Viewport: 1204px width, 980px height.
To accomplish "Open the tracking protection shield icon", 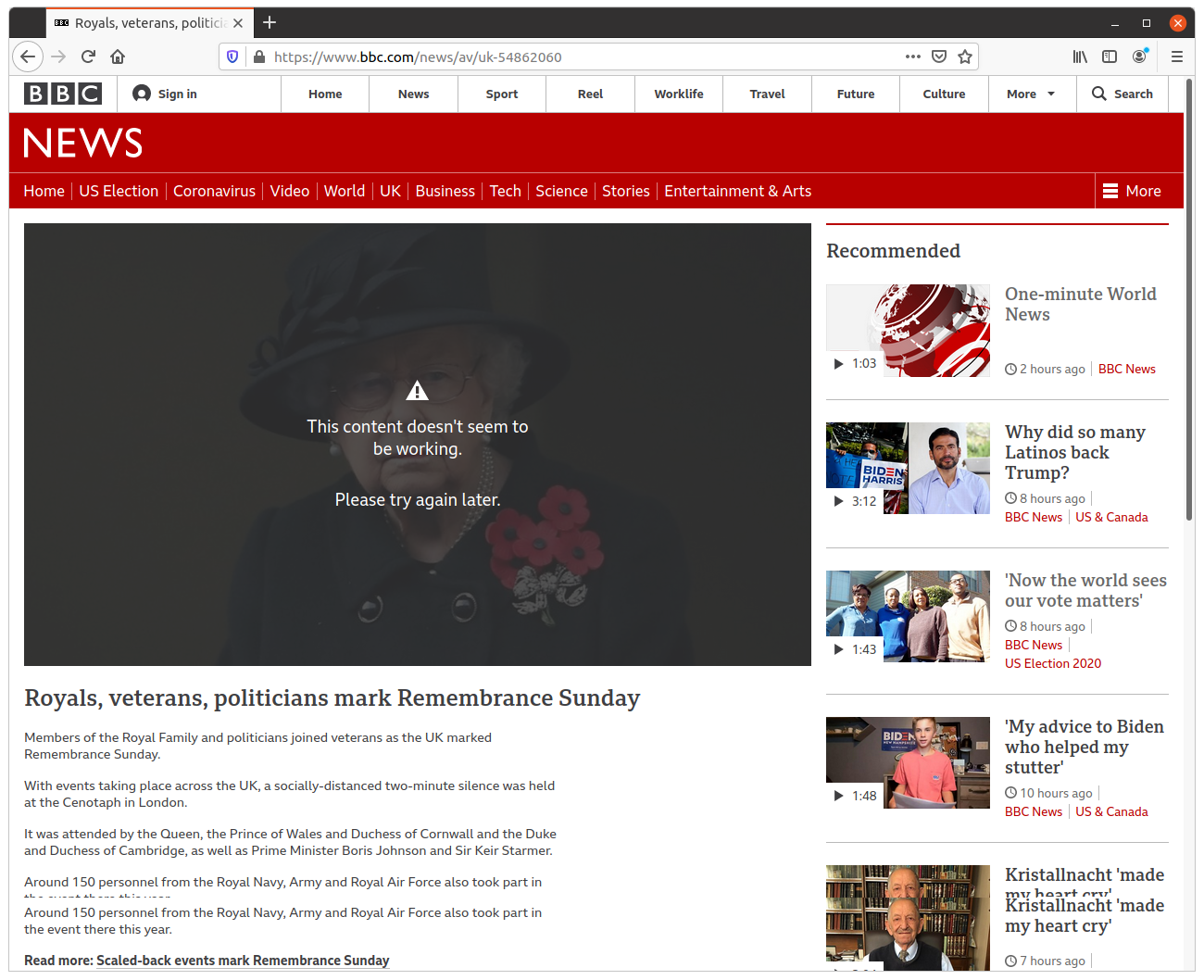I will click(232, 57).
